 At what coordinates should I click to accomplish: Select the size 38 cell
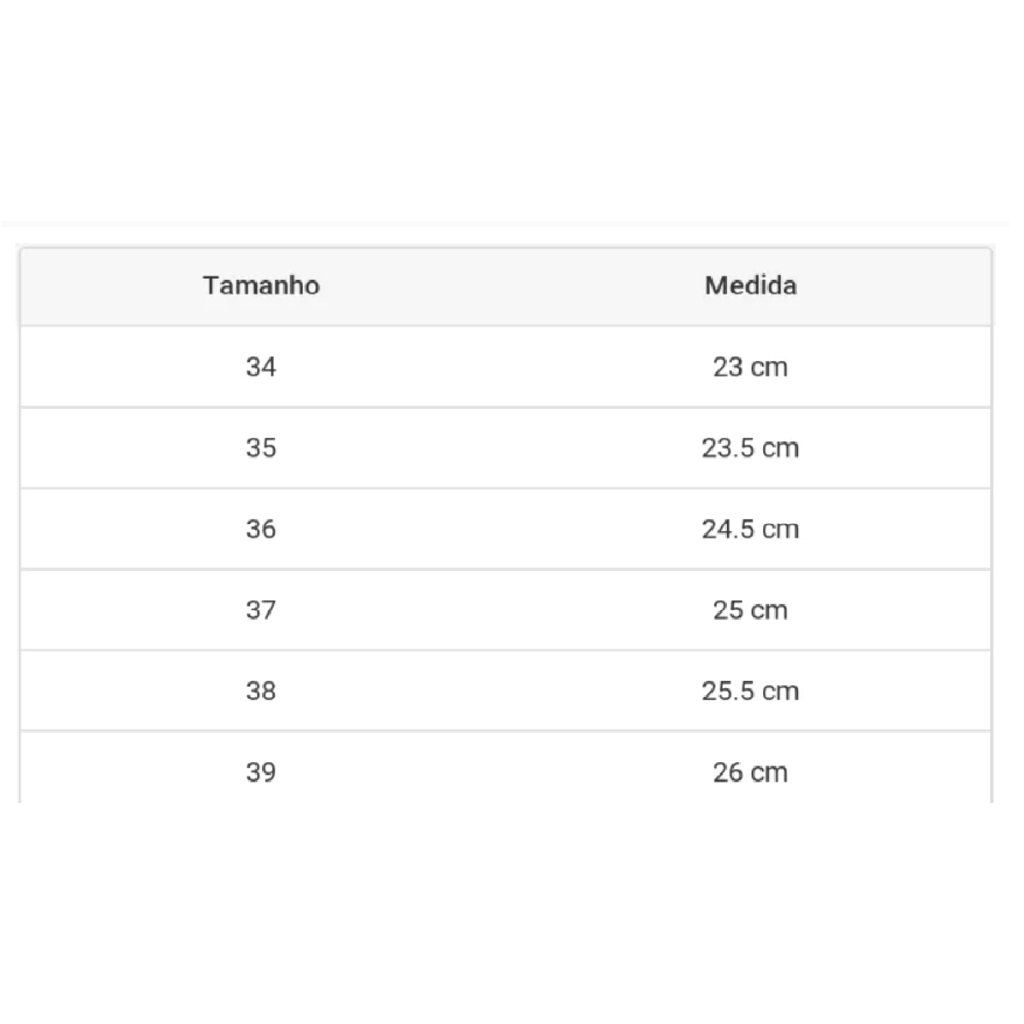tap(261, 691)
